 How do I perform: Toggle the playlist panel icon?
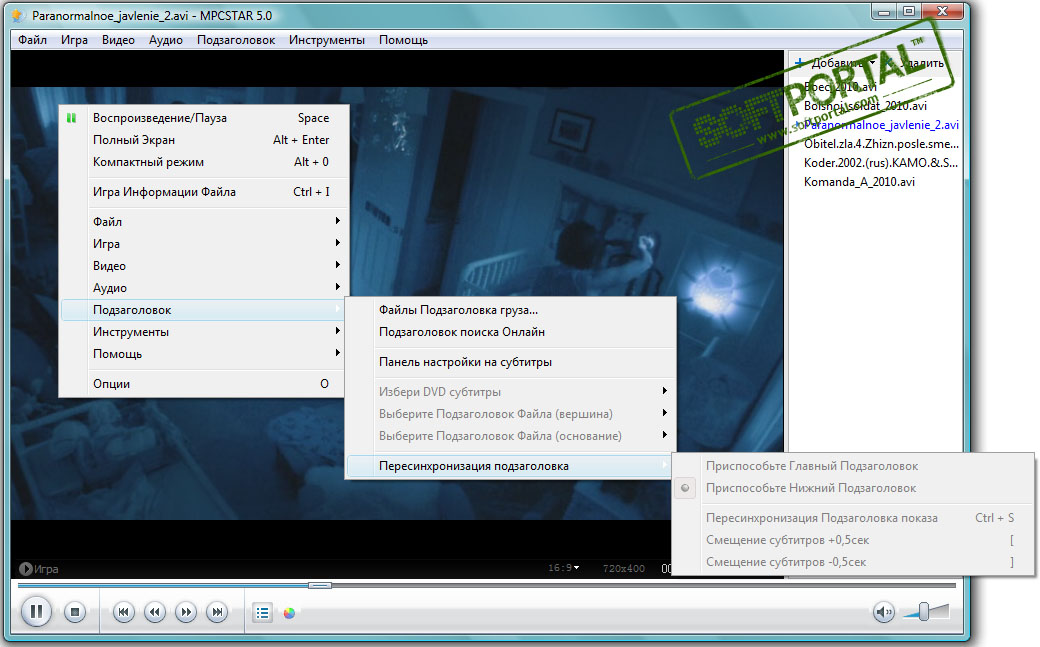(263, 612)
